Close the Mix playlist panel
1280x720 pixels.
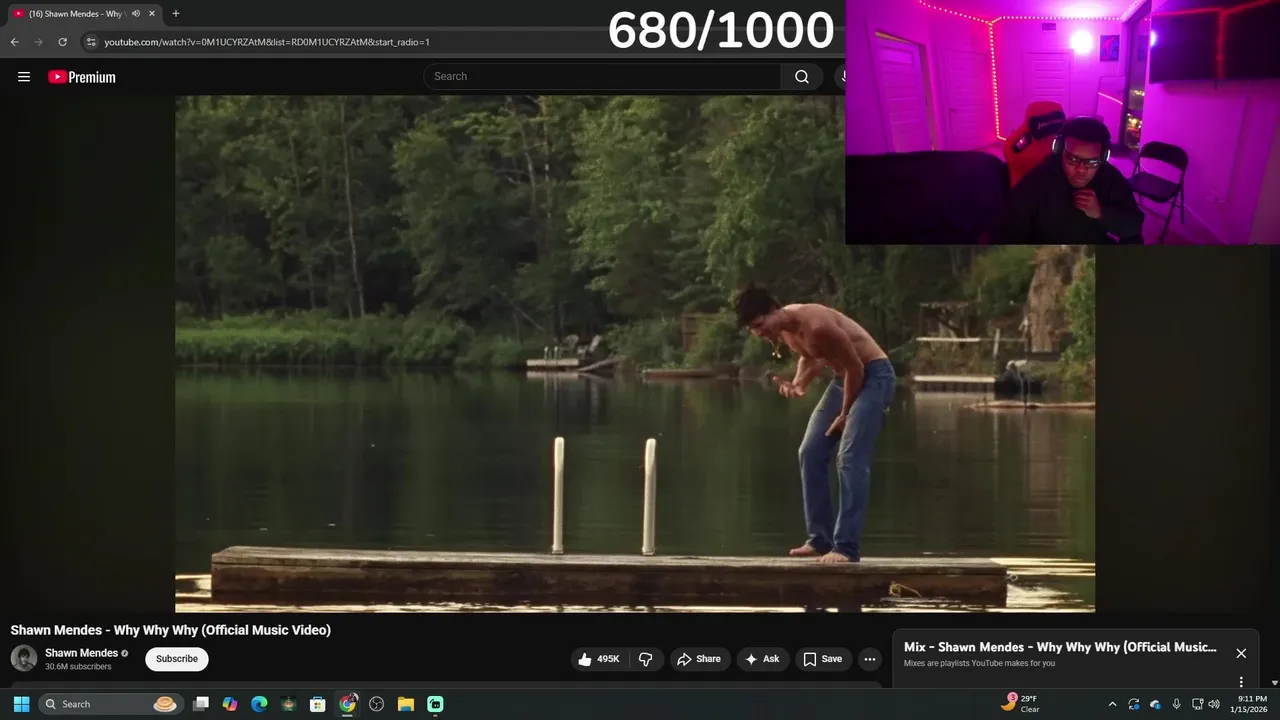1241,653
